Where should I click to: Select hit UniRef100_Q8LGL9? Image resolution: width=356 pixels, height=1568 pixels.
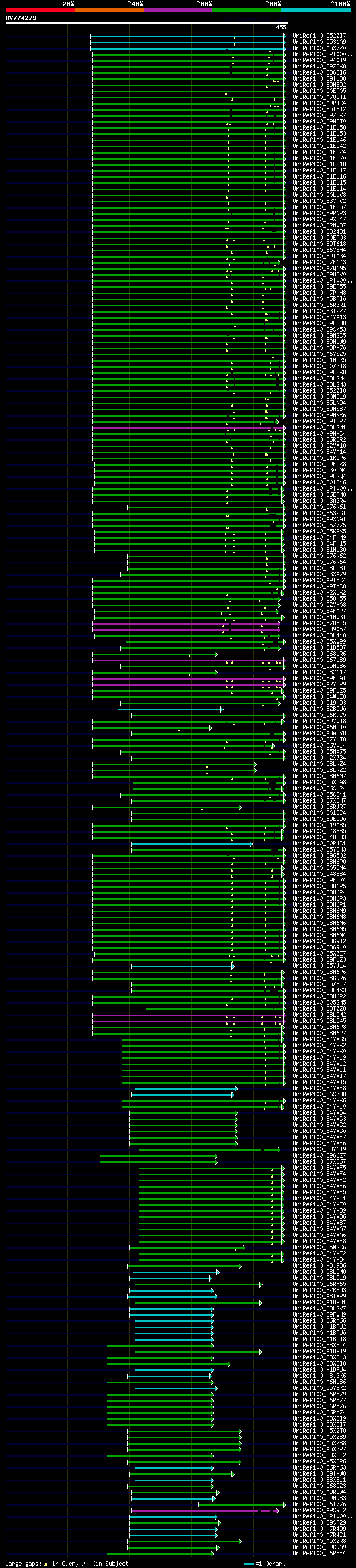(319, 1278)
